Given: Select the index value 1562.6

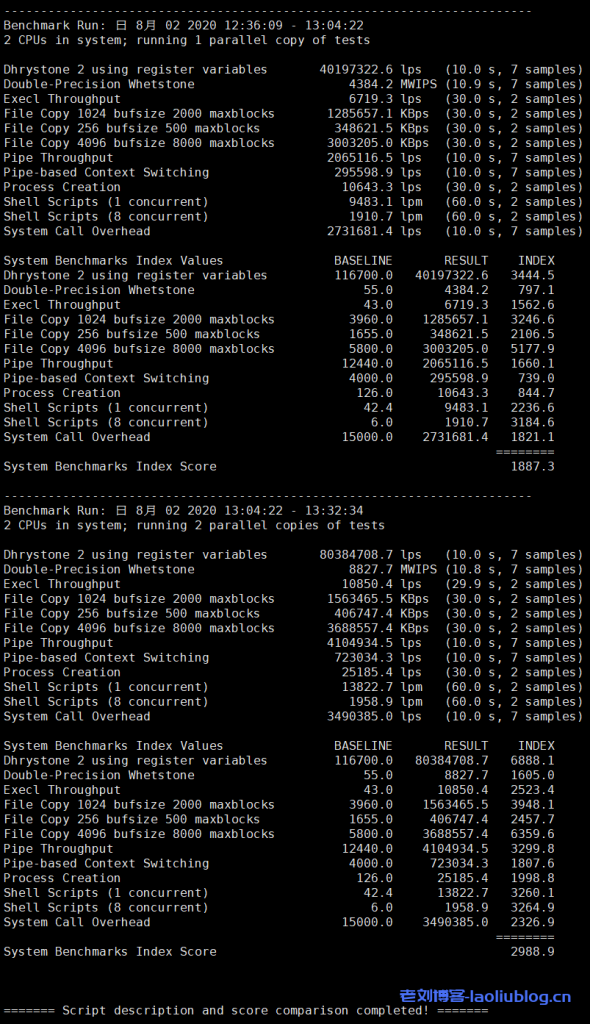Looking at the screenshot, I should (x=533, y=305).
